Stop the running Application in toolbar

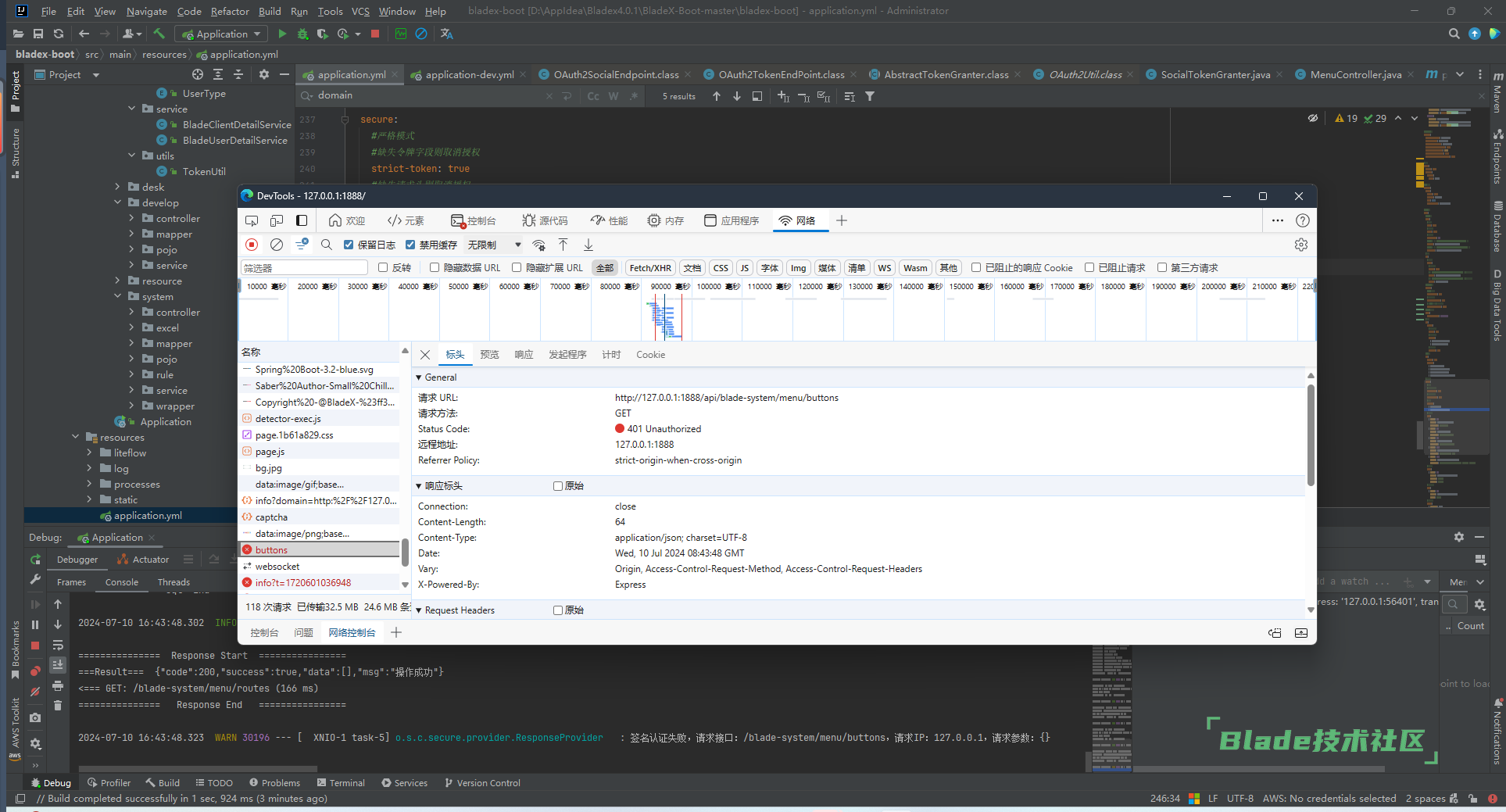pyautogui.click(x=375, y=34)
